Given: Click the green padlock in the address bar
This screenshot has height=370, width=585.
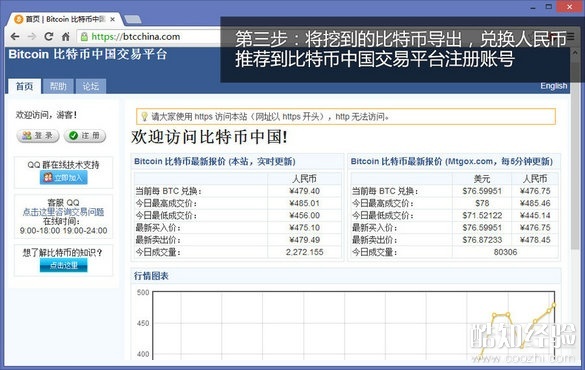Looking at the screenshot, I should click(x=84, y=37).
